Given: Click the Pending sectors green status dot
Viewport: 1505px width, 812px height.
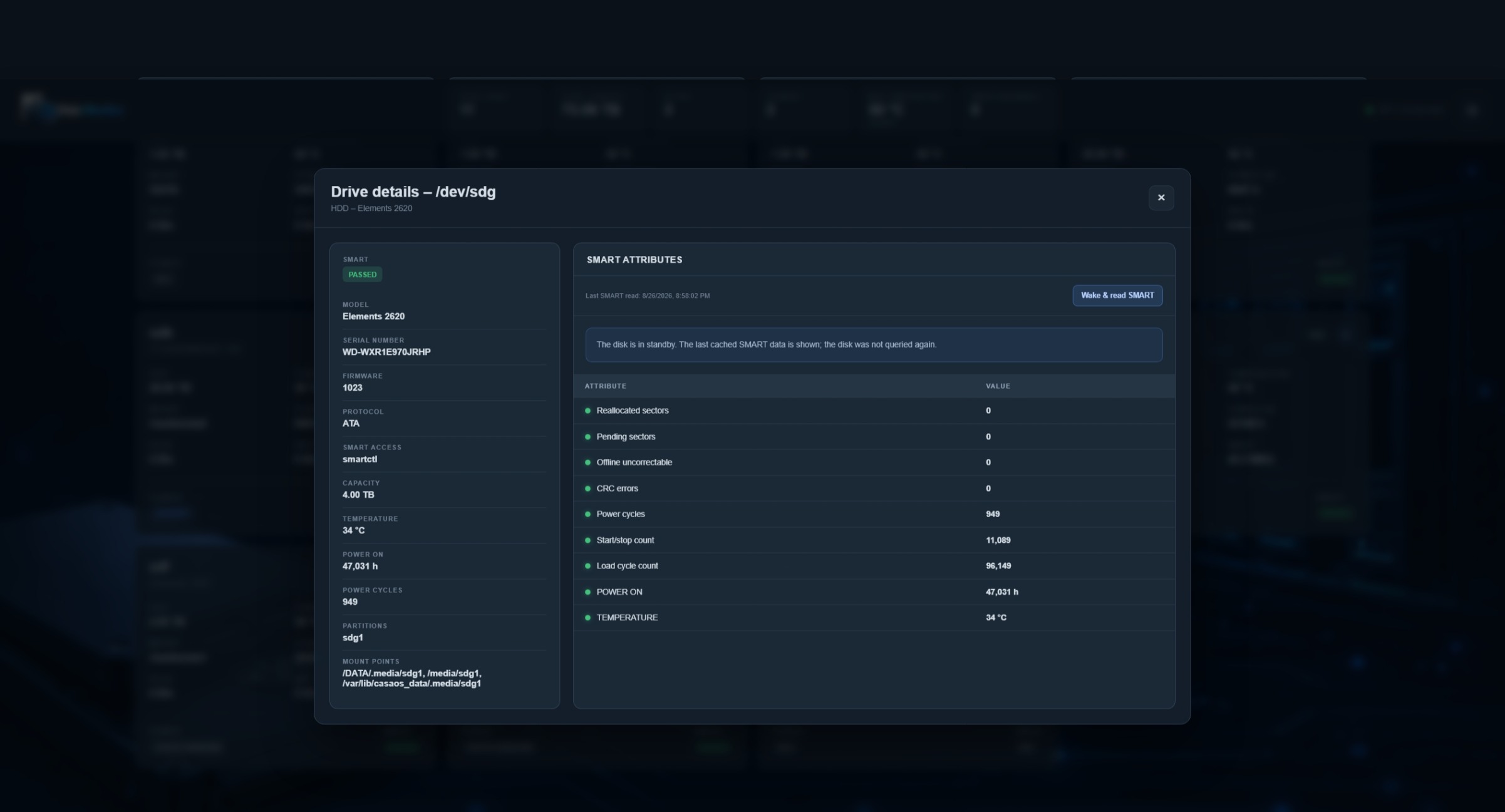Looking at the screenshot, I should point(587,437).
